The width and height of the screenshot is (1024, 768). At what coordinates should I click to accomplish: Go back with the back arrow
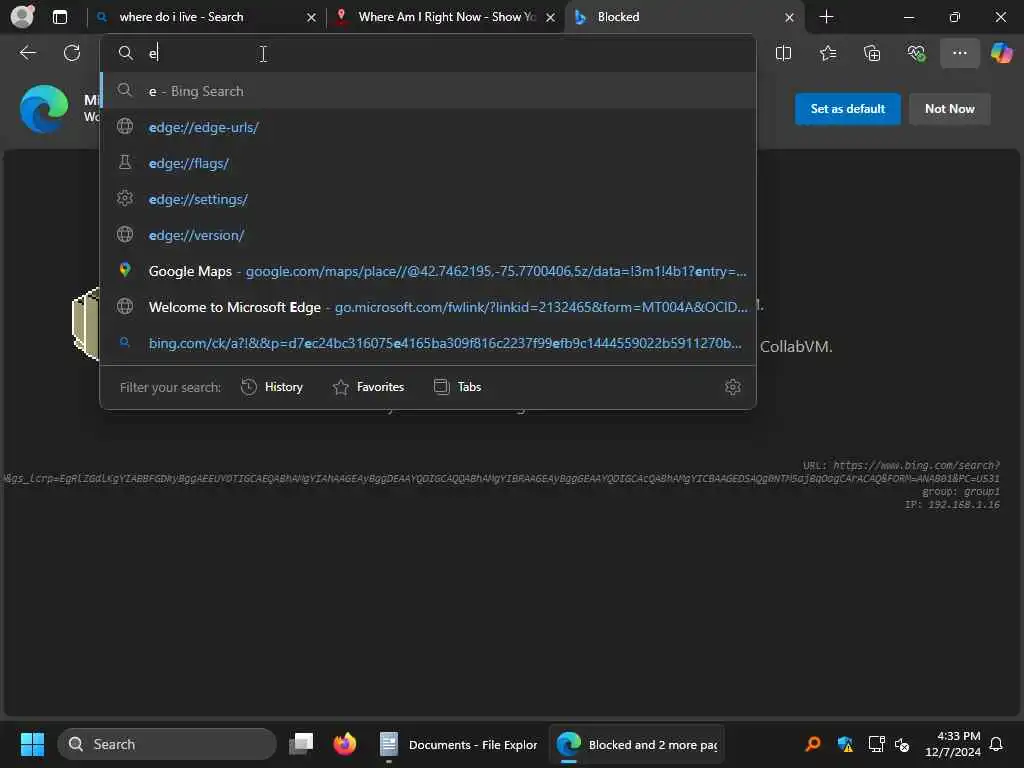(27, 53)
